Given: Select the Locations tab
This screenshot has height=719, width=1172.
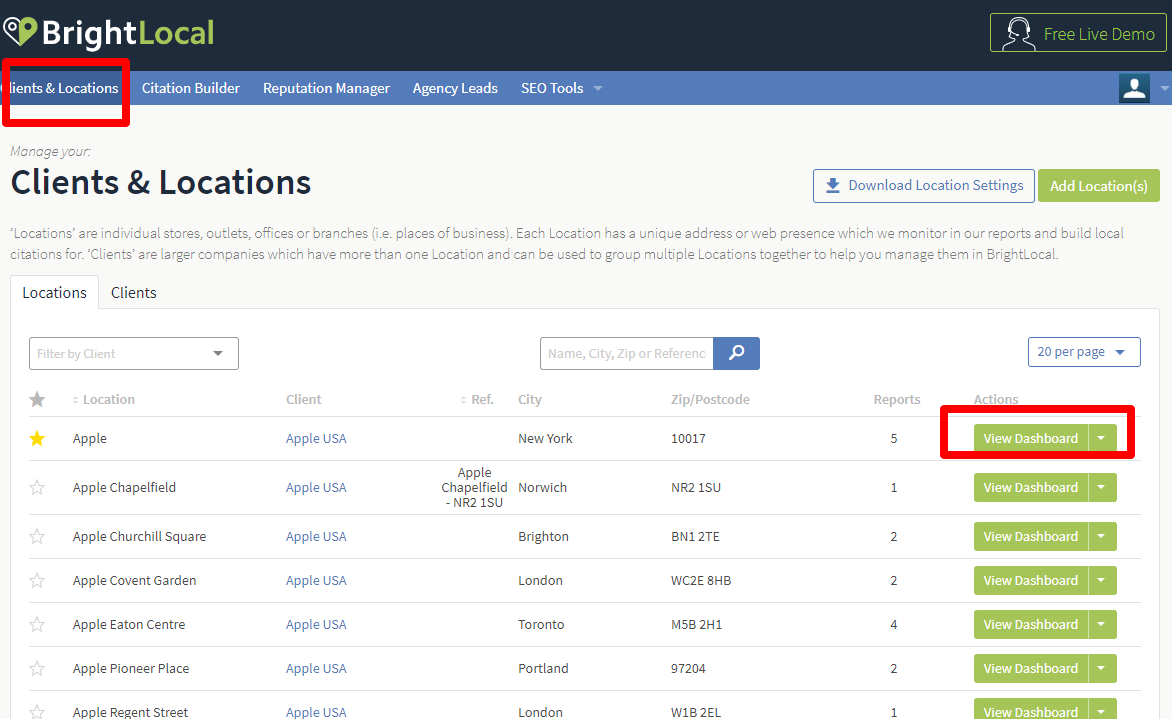Looking at the screenshot, I should point(55,293).
